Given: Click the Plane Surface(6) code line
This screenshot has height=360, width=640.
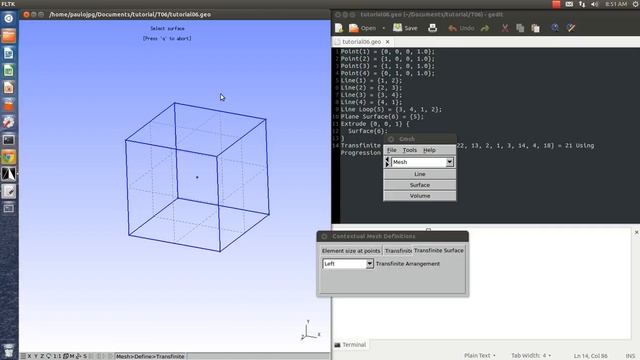Looking at the screenshot, I should [x=382, y=117].
